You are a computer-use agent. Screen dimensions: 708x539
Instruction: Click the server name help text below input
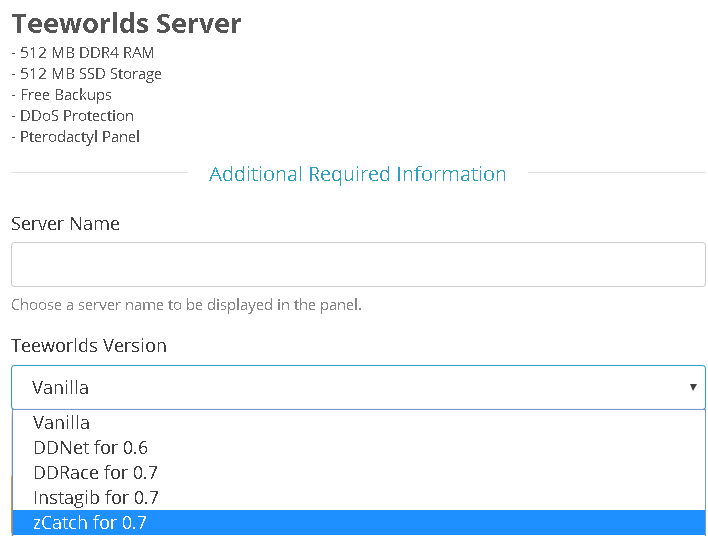point(186,305)
